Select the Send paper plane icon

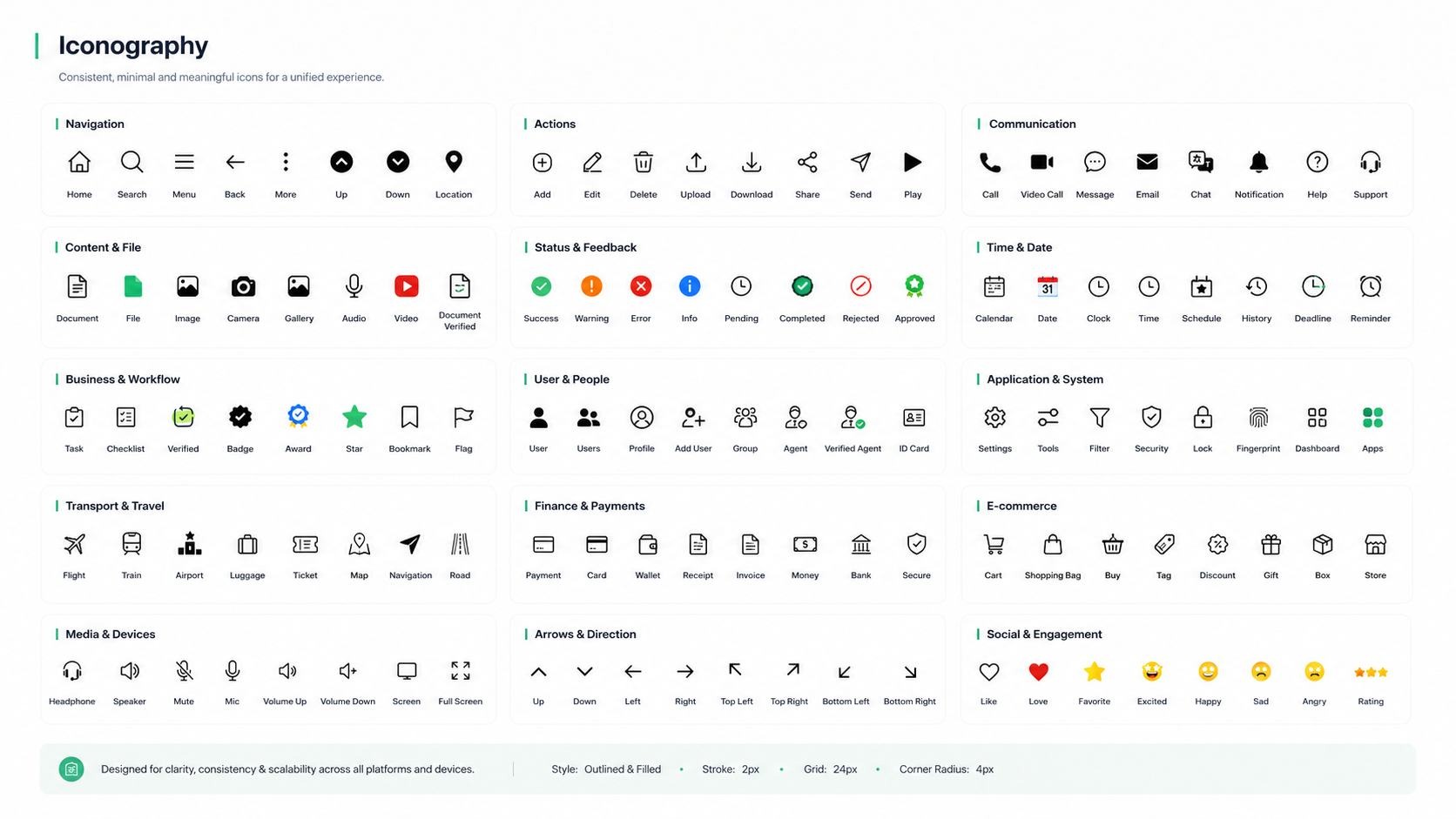click(860, 162)
